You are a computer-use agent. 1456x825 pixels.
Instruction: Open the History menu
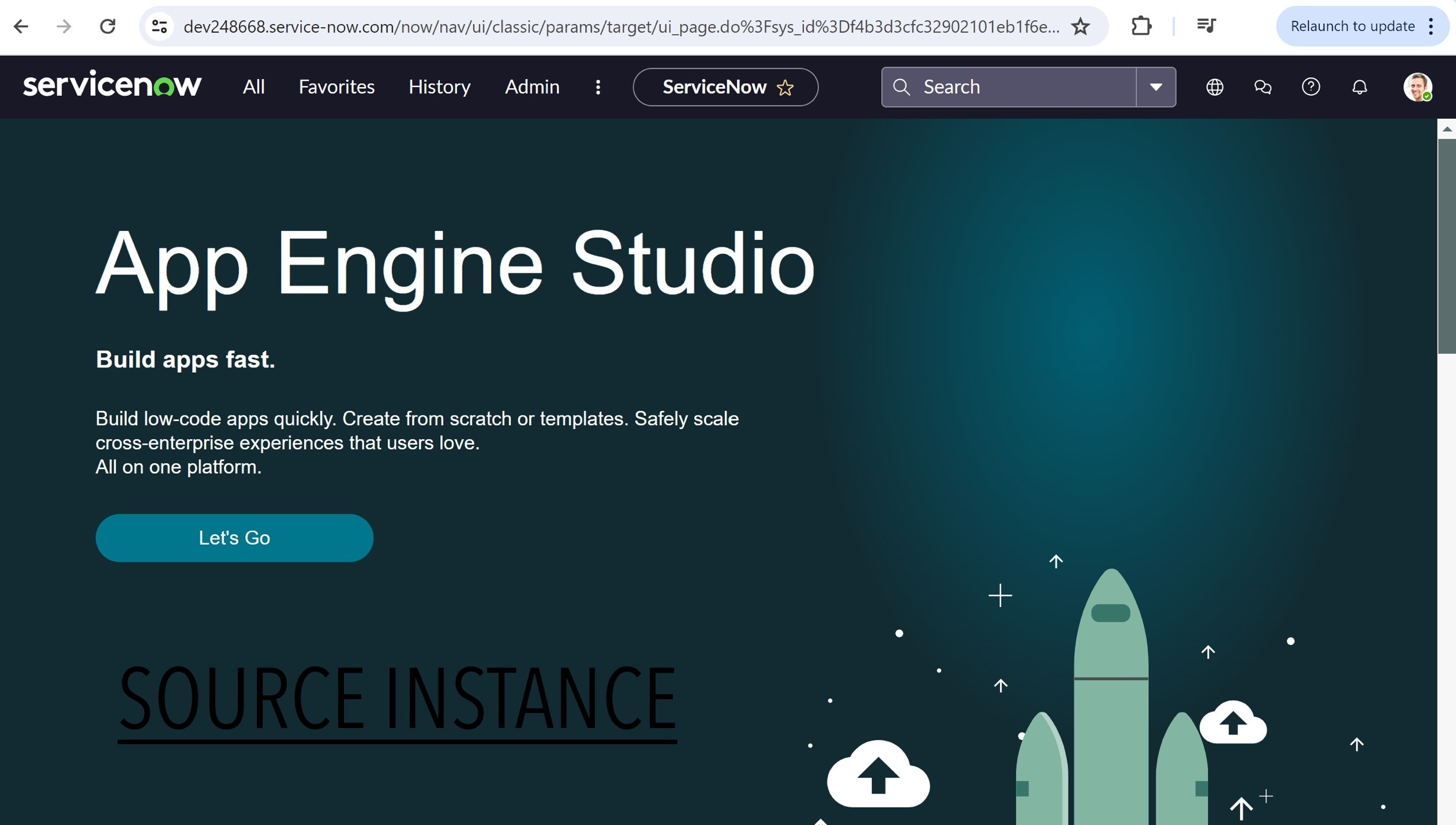click(439, 87)
